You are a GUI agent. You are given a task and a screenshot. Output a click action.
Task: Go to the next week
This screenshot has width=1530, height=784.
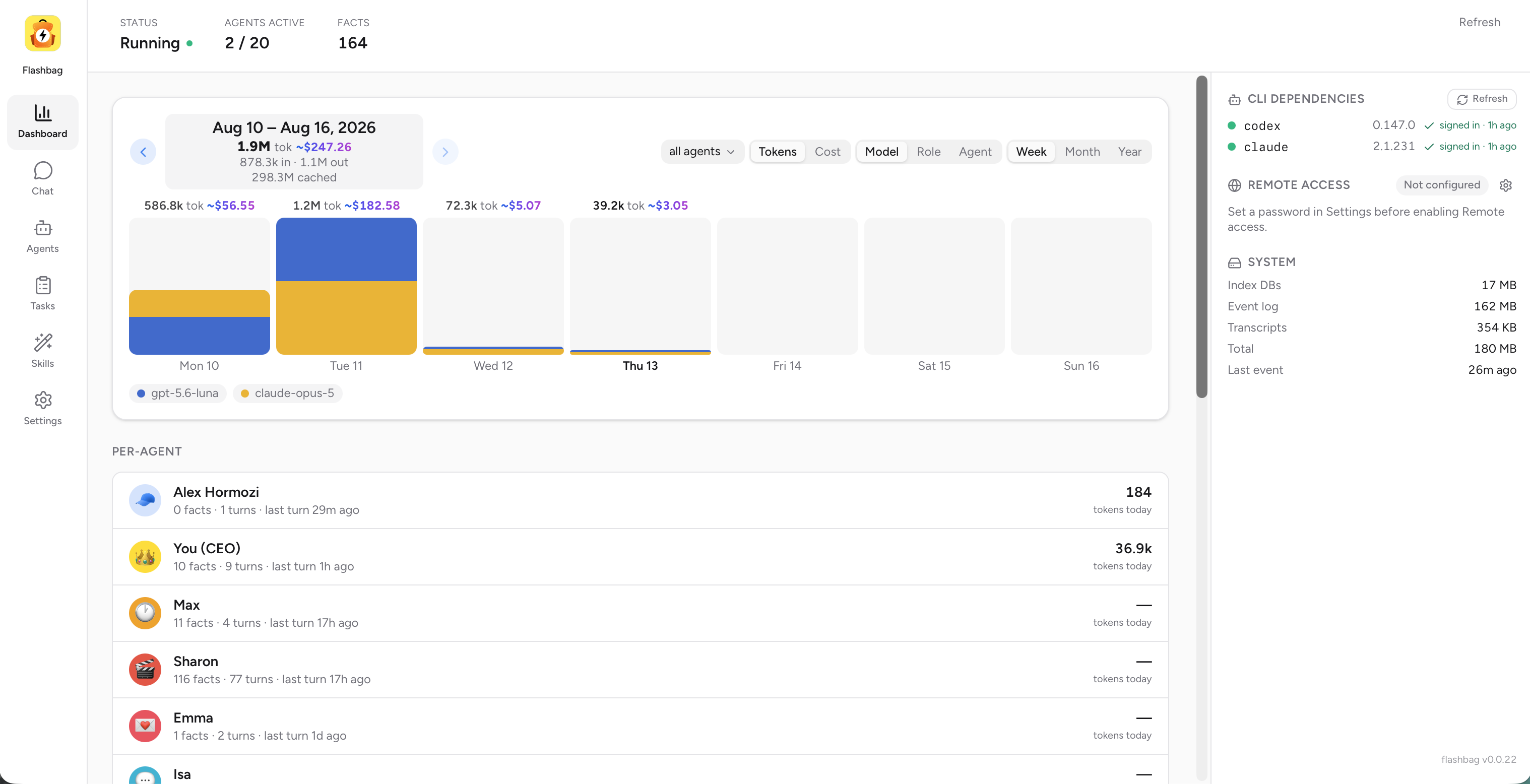445,152
